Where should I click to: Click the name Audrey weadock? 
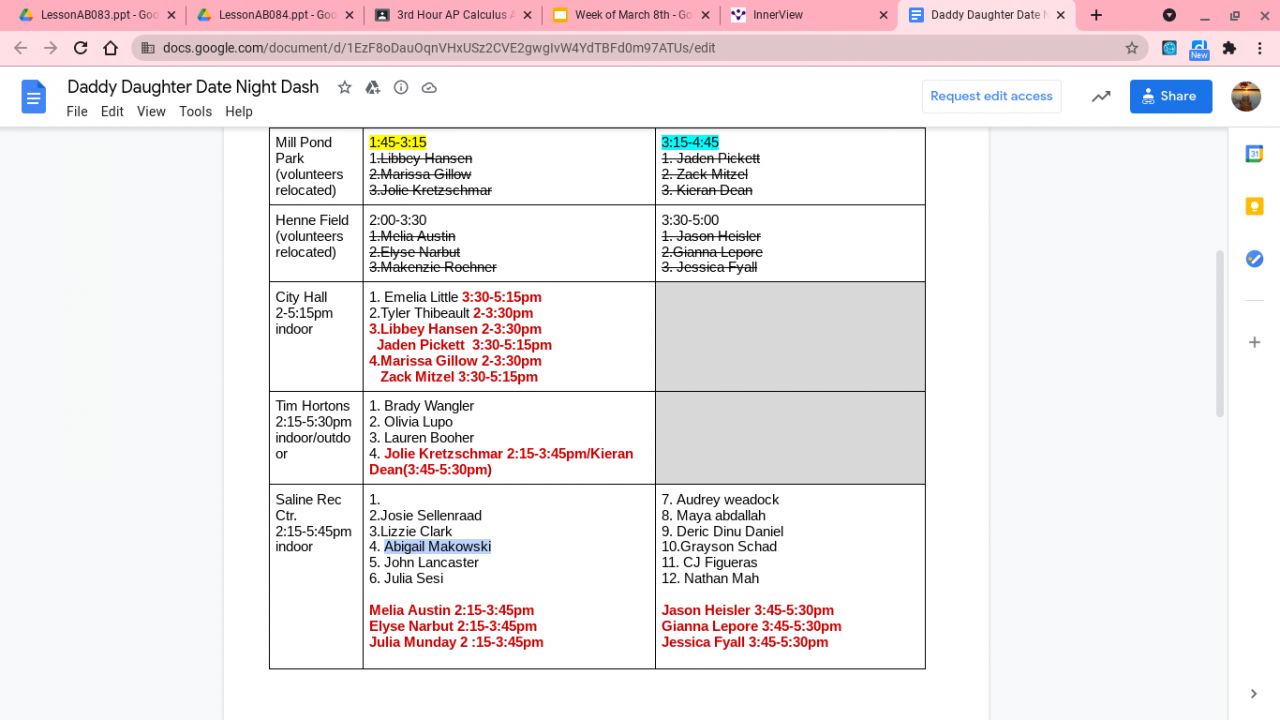[x=727, y=500]
